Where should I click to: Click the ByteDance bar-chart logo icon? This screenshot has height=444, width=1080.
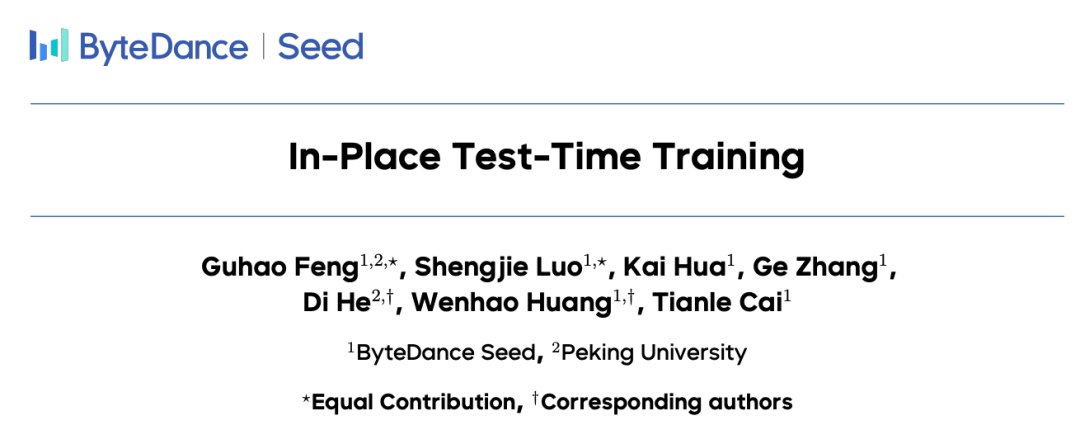pos(49,46)
